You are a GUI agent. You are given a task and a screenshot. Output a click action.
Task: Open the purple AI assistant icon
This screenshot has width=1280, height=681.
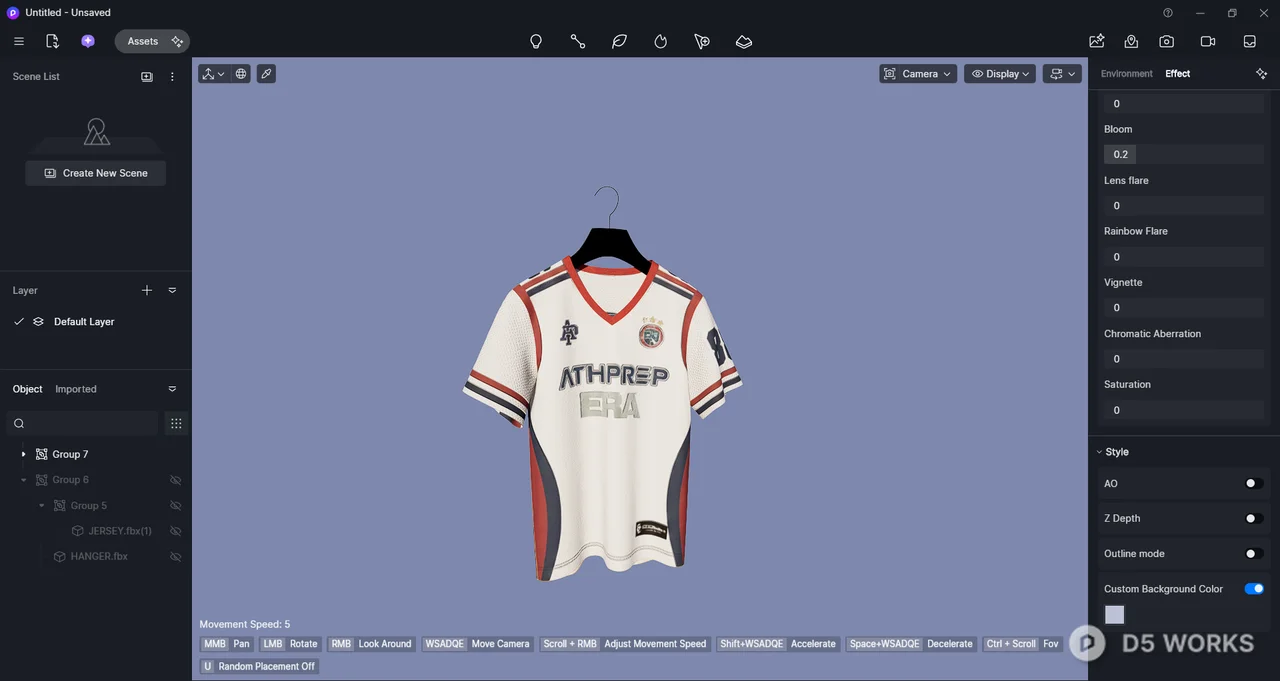click(x=88, y=41)
